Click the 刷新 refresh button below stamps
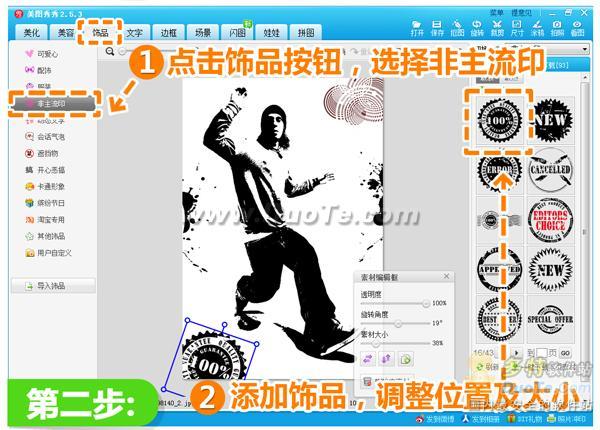600x430 pixels. [487, 367]
